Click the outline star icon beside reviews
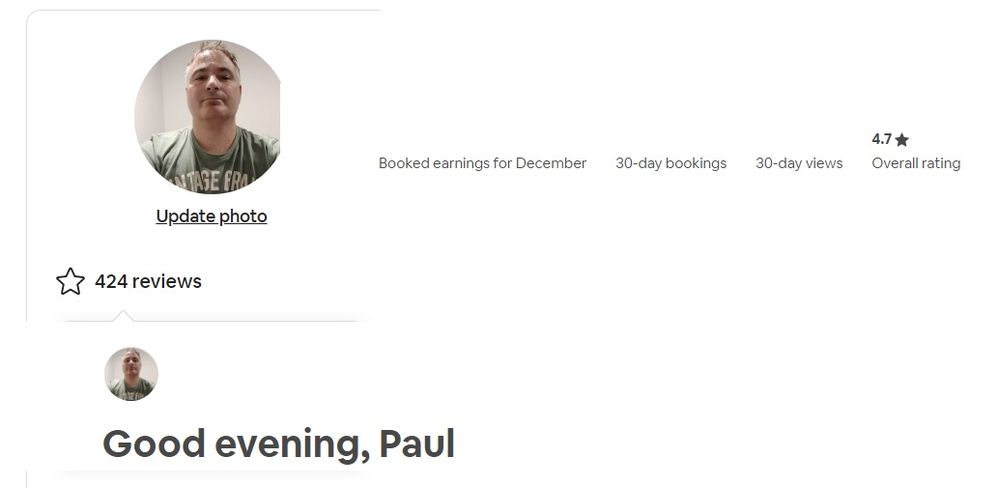 [70, 281]
